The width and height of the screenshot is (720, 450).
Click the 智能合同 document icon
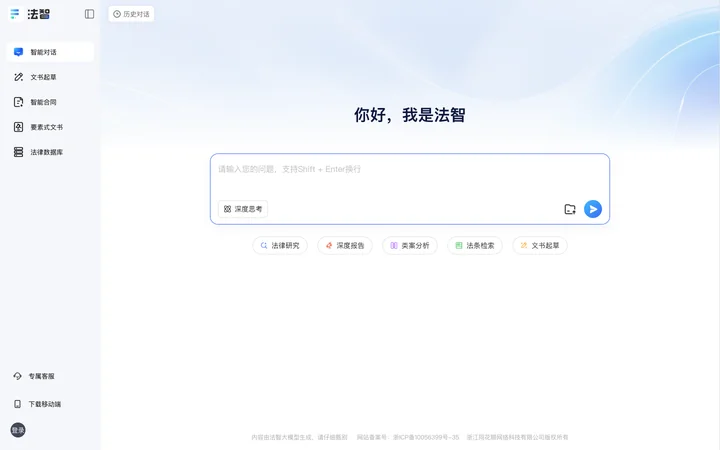(x=18, y=102)
